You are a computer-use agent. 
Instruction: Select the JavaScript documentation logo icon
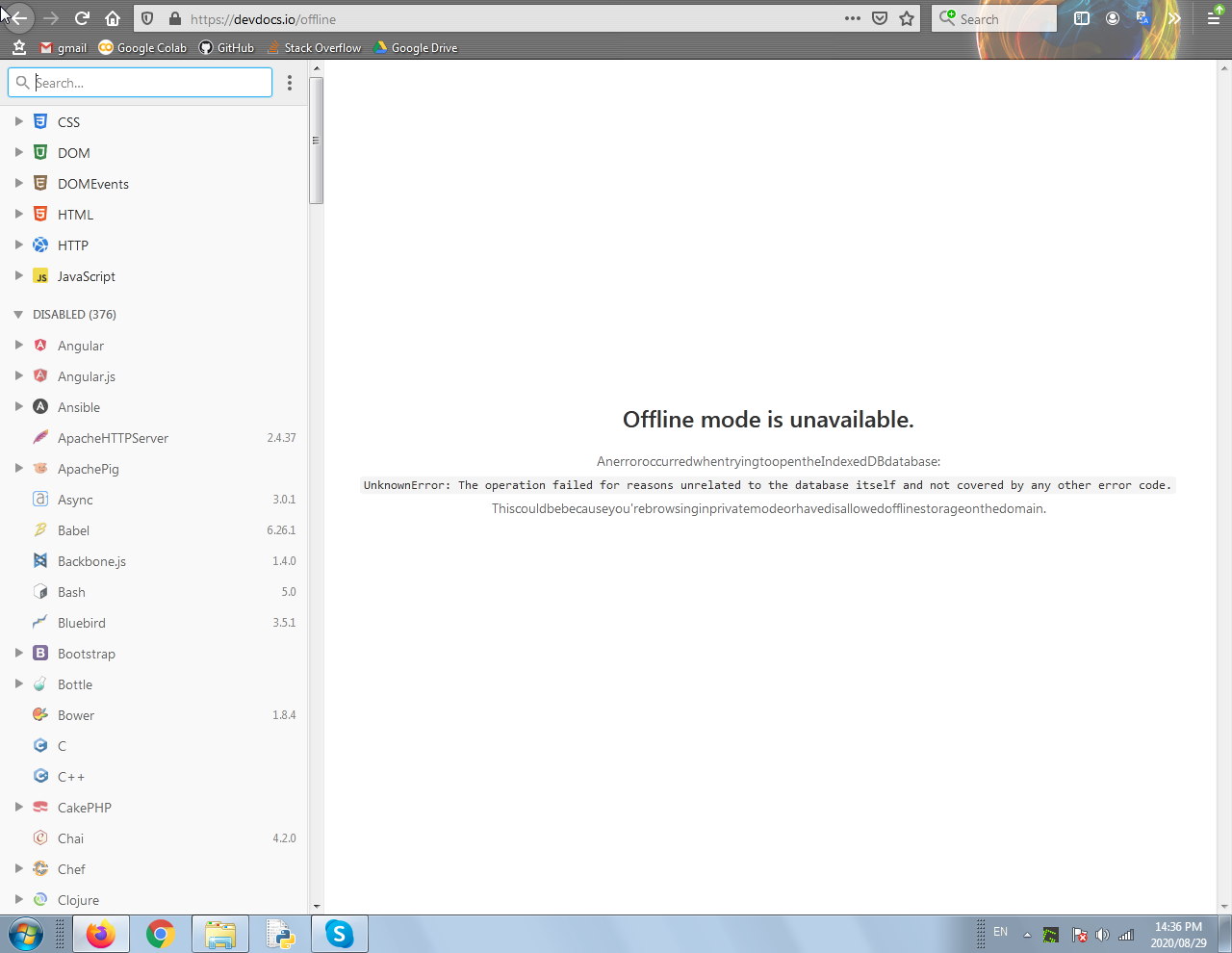click(40, 276)
